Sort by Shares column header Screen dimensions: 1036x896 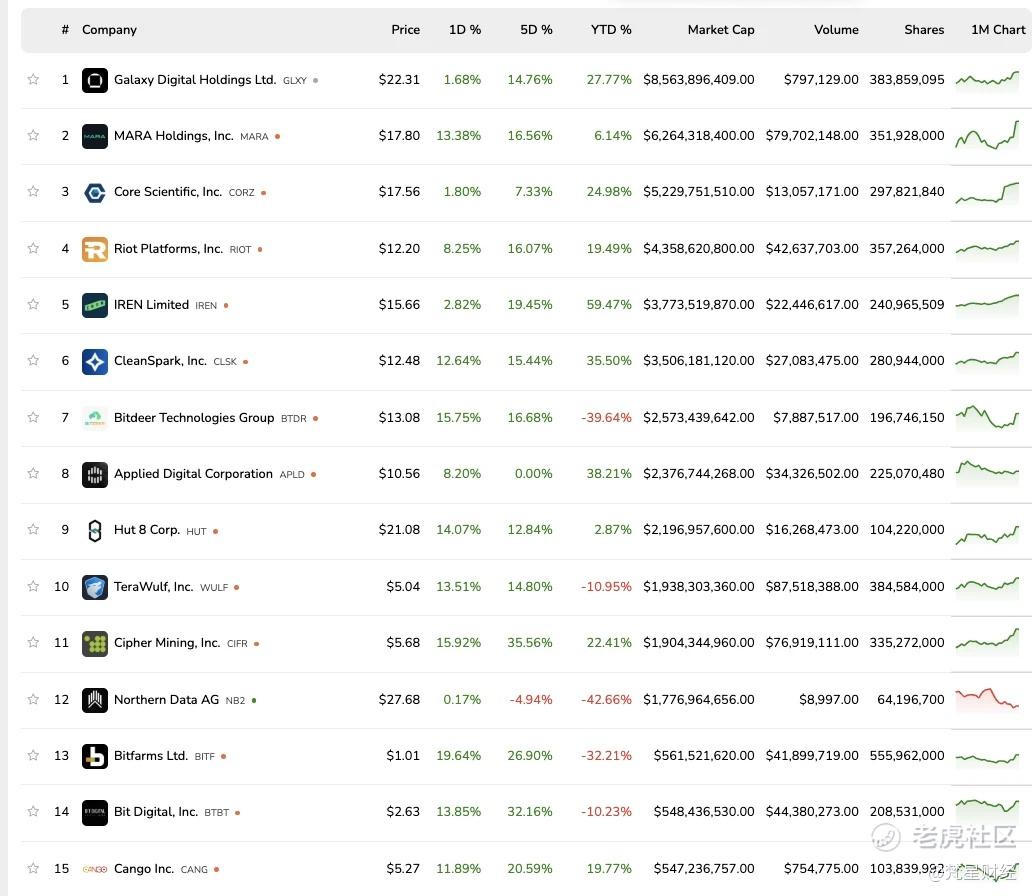point(924,30)
